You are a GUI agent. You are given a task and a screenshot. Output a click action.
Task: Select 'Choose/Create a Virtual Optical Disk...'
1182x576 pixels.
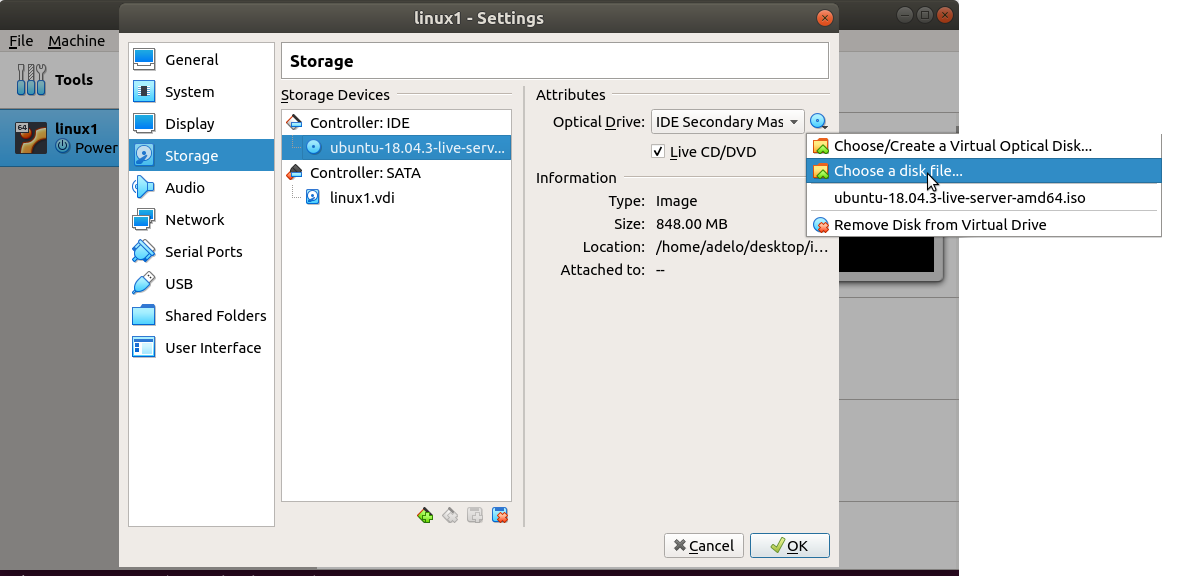click(962, 146)
